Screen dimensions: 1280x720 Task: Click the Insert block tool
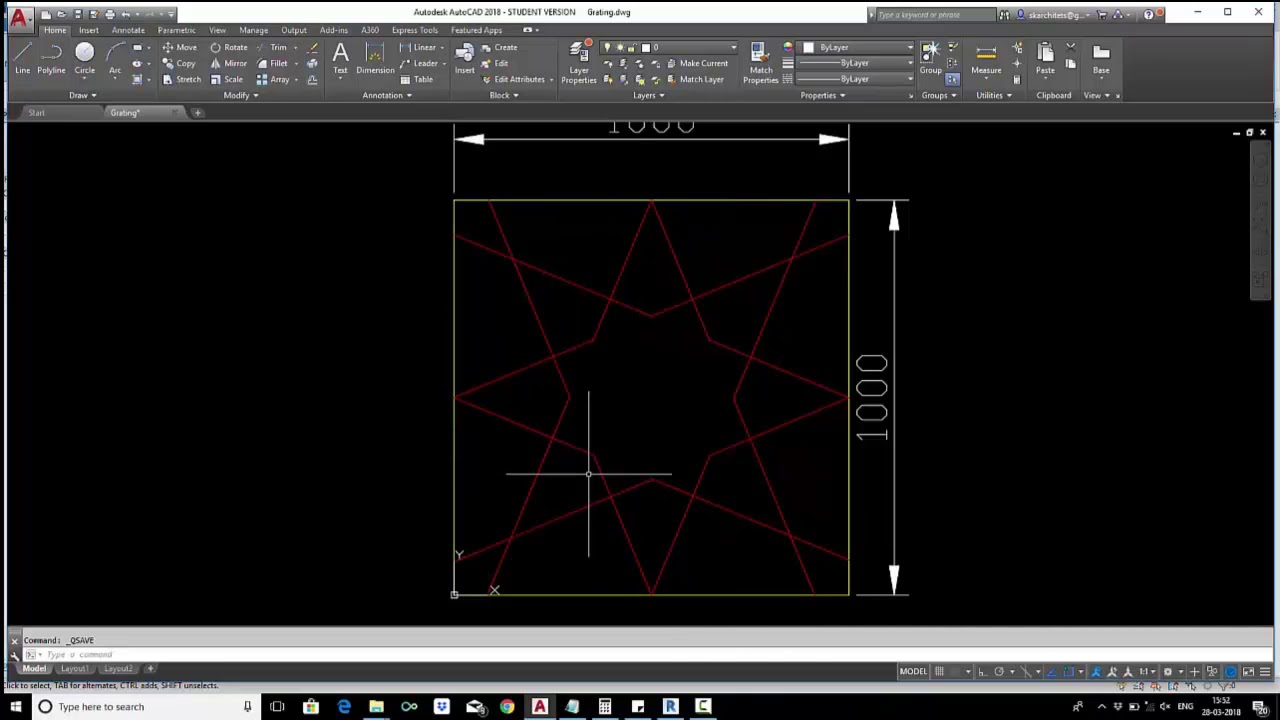[465, 58]
